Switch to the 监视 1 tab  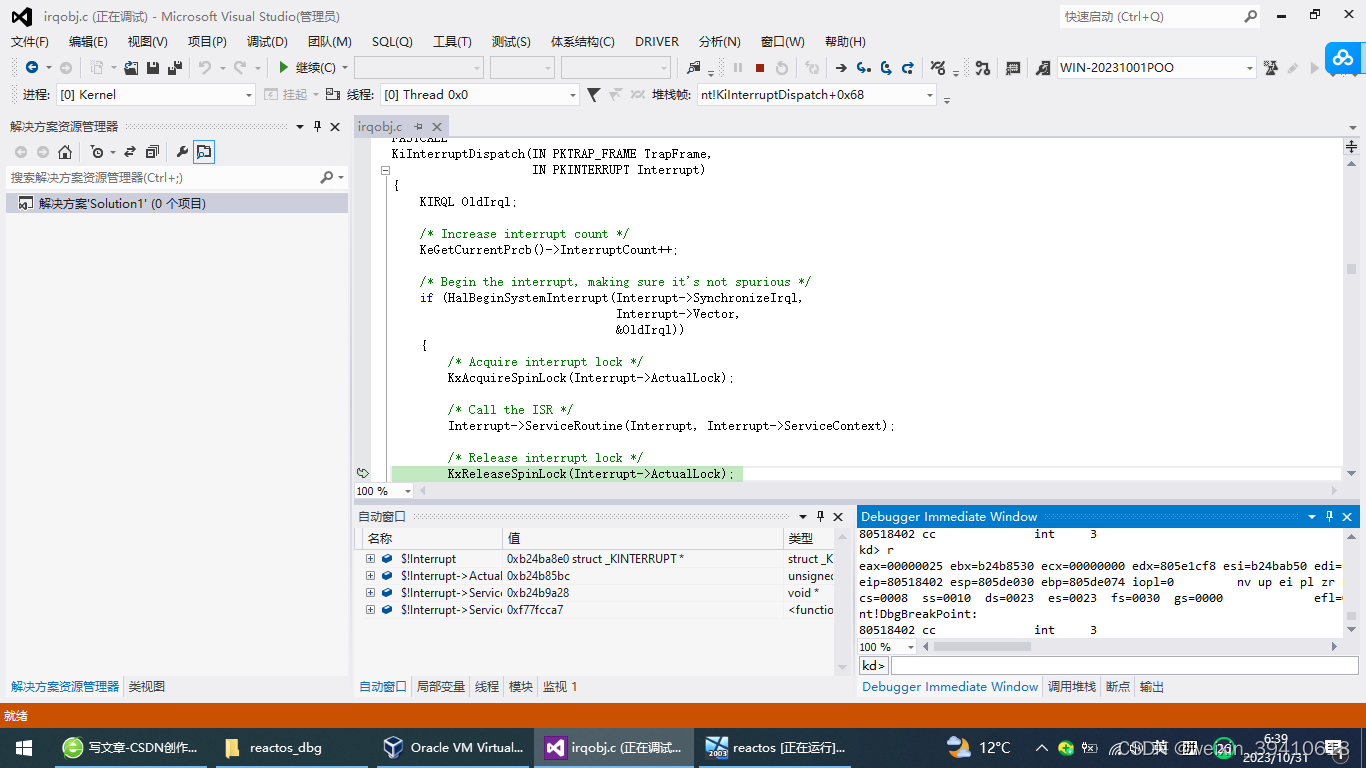[x=560, y=686]
